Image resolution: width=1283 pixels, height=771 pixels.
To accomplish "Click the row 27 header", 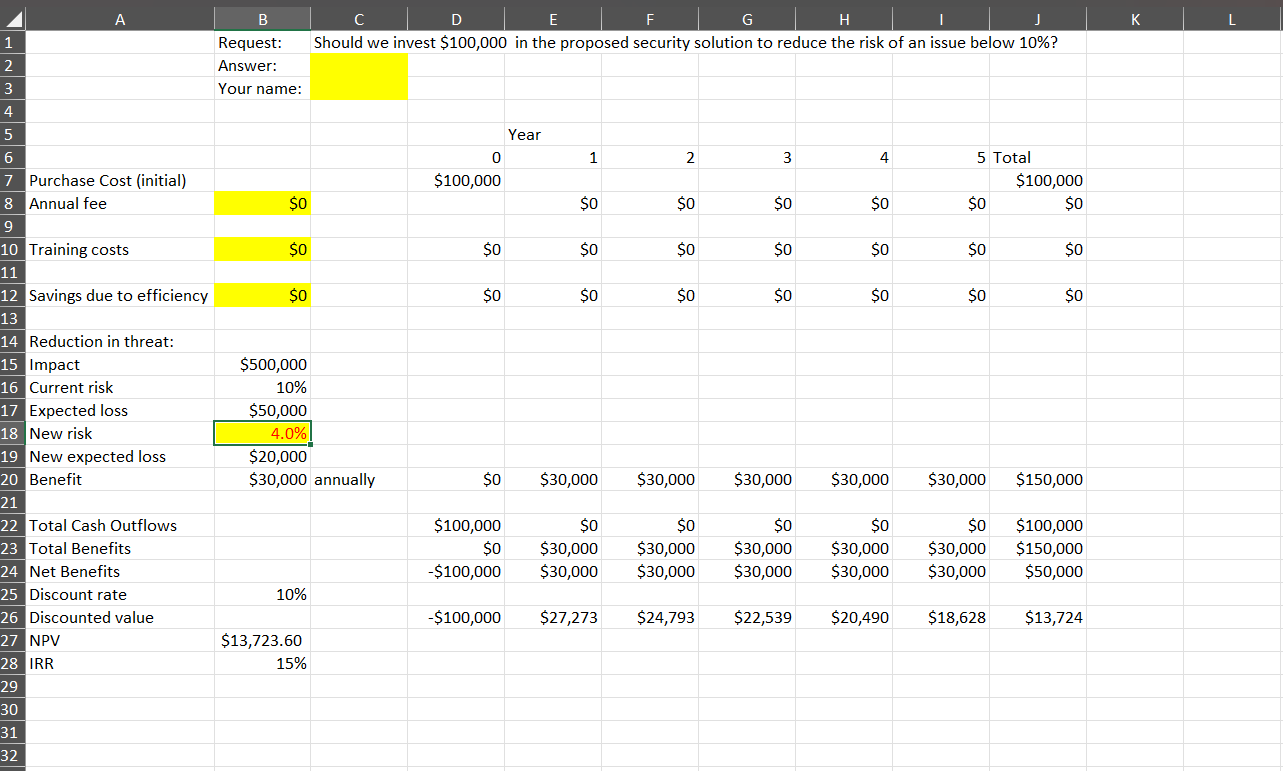I will (x=13, y=641).
